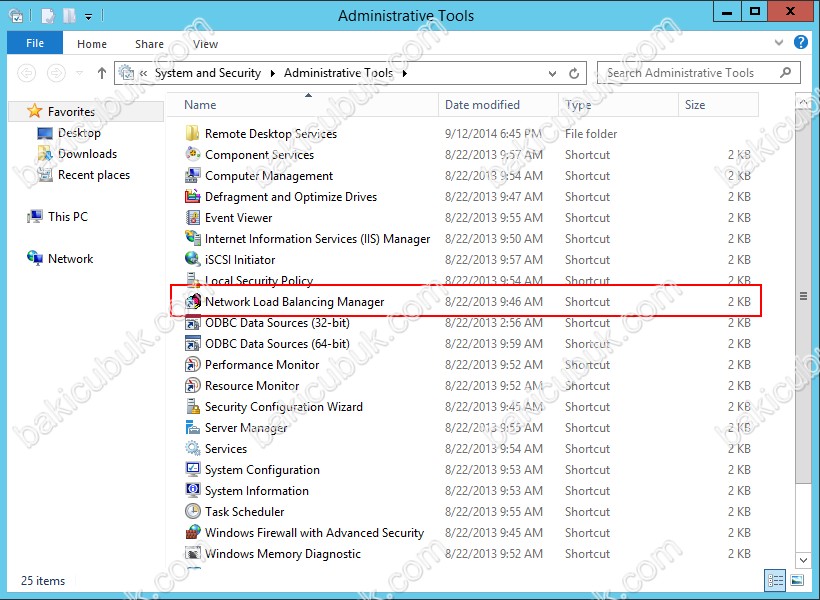Open Downloads in the navigation pane
Image resolution: width=820 pixels, height=600 pixels.
coord(87,154)
